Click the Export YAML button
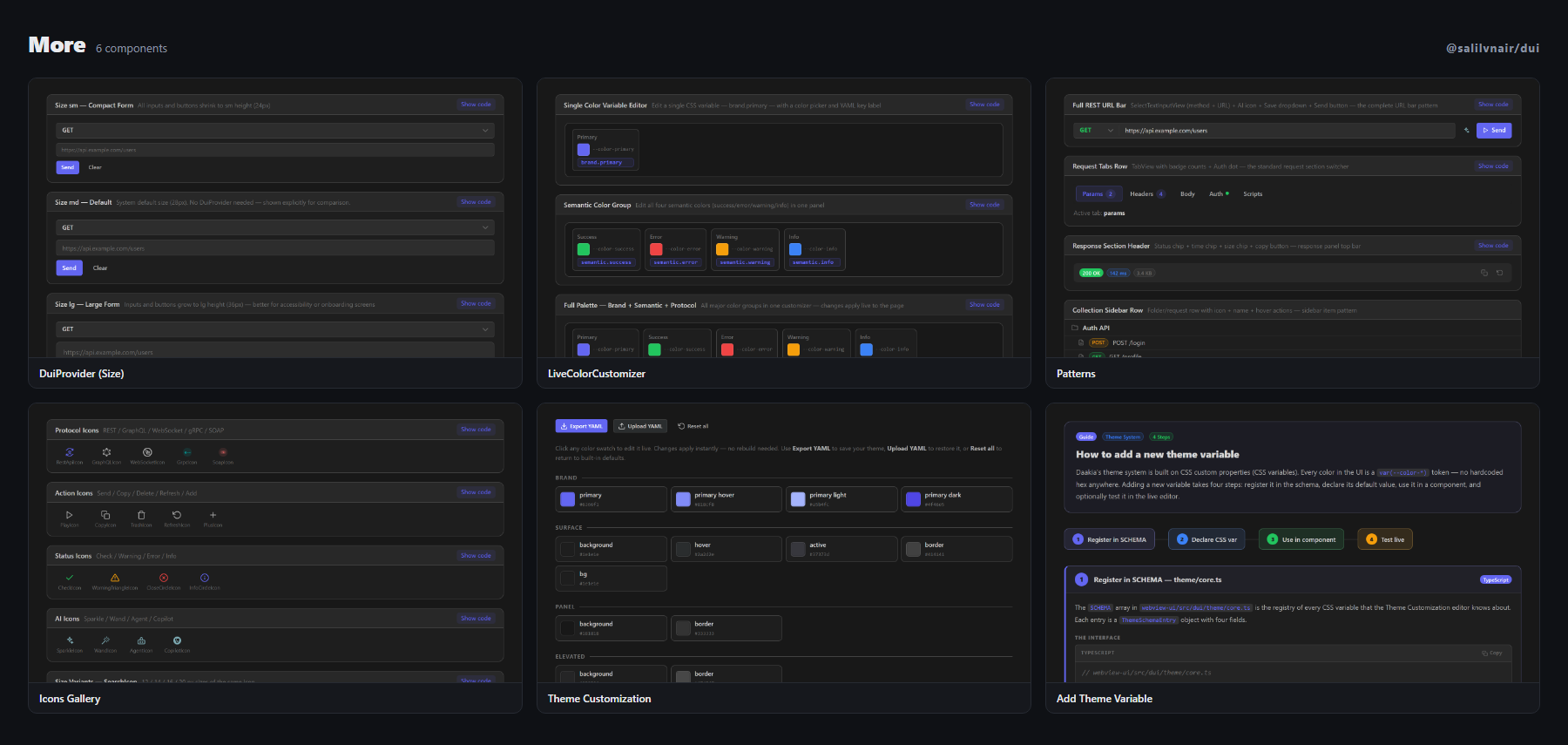 [x=581, y=426]
